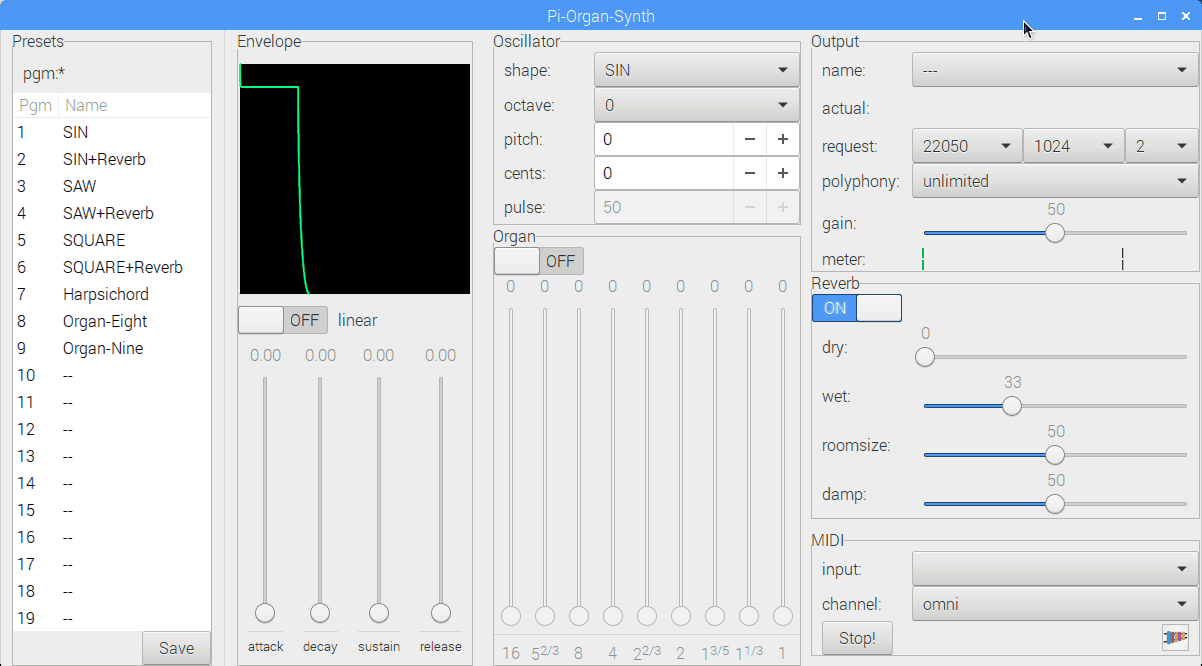
Task: Select preset 8 Organ-Eight
Action: pos(112,321)
